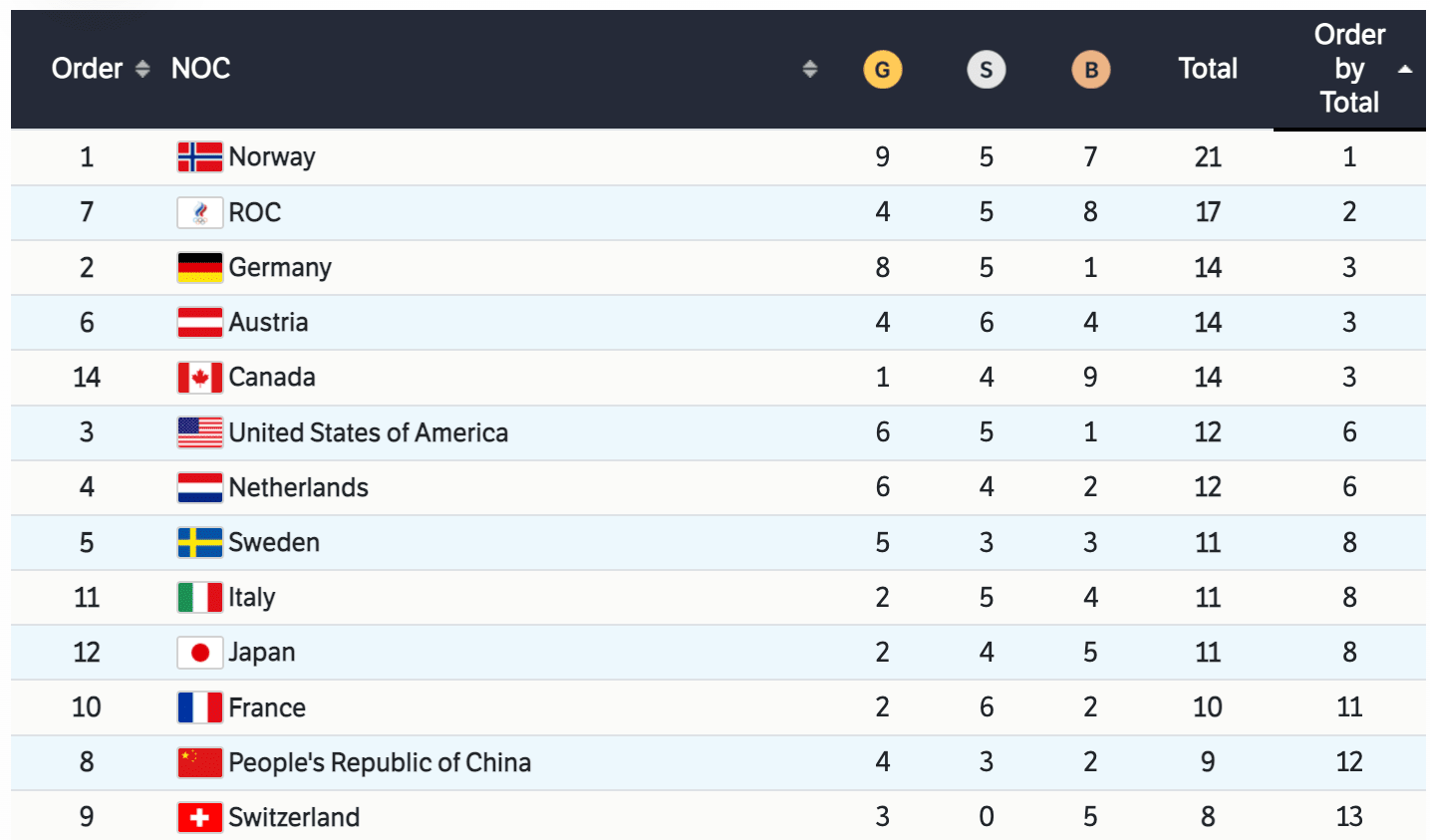Toggle the Order by Total sort arrow
Screen dimensions: 1430x840
click(x=1405, y=69)
